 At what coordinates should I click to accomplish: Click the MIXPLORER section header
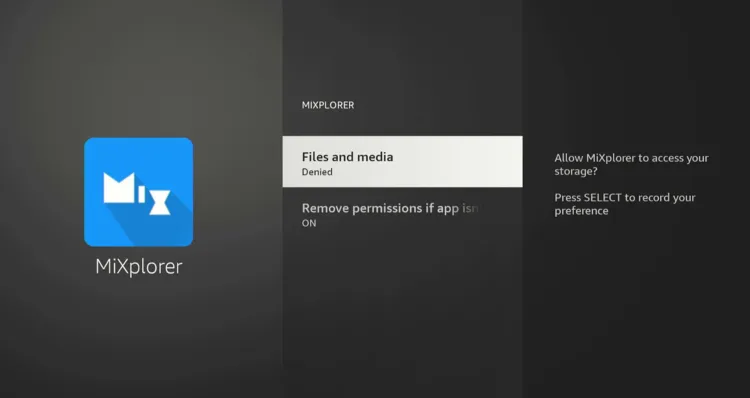[x=328, y=105]
